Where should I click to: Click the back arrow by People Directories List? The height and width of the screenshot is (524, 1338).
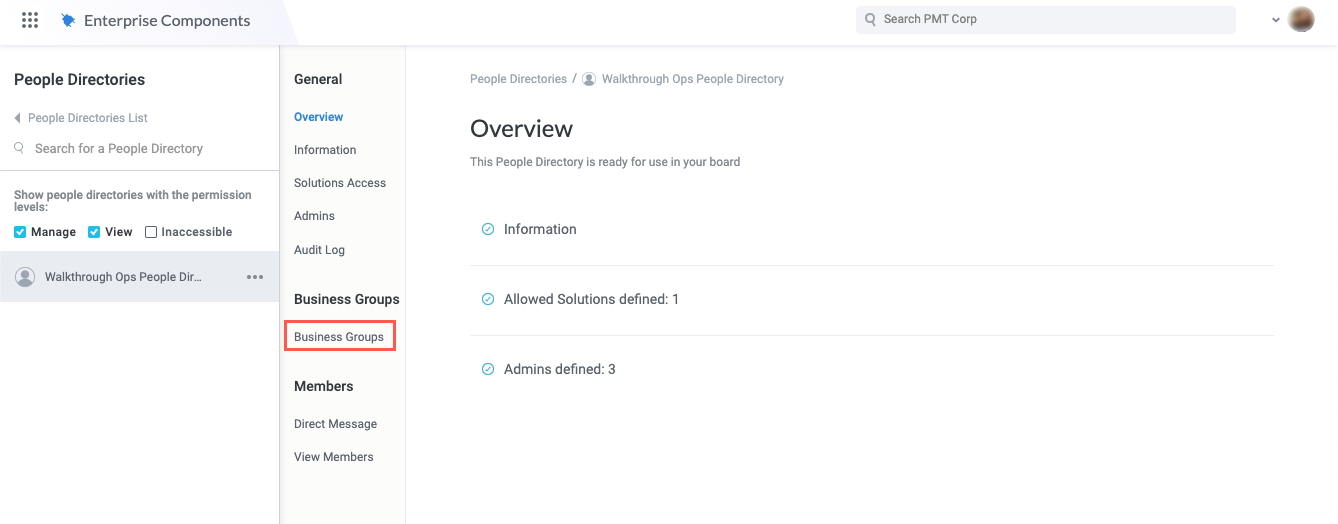17,118
